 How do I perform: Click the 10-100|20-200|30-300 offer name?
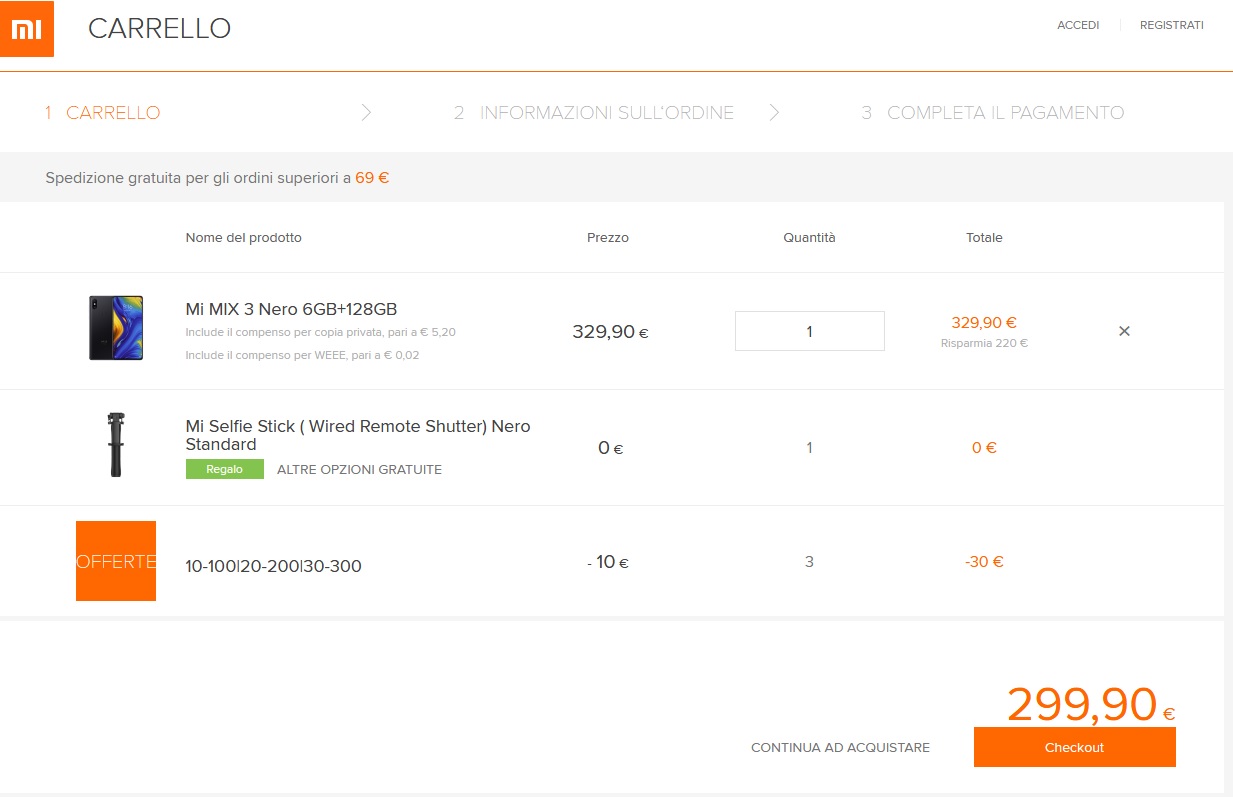click(274, 566)
